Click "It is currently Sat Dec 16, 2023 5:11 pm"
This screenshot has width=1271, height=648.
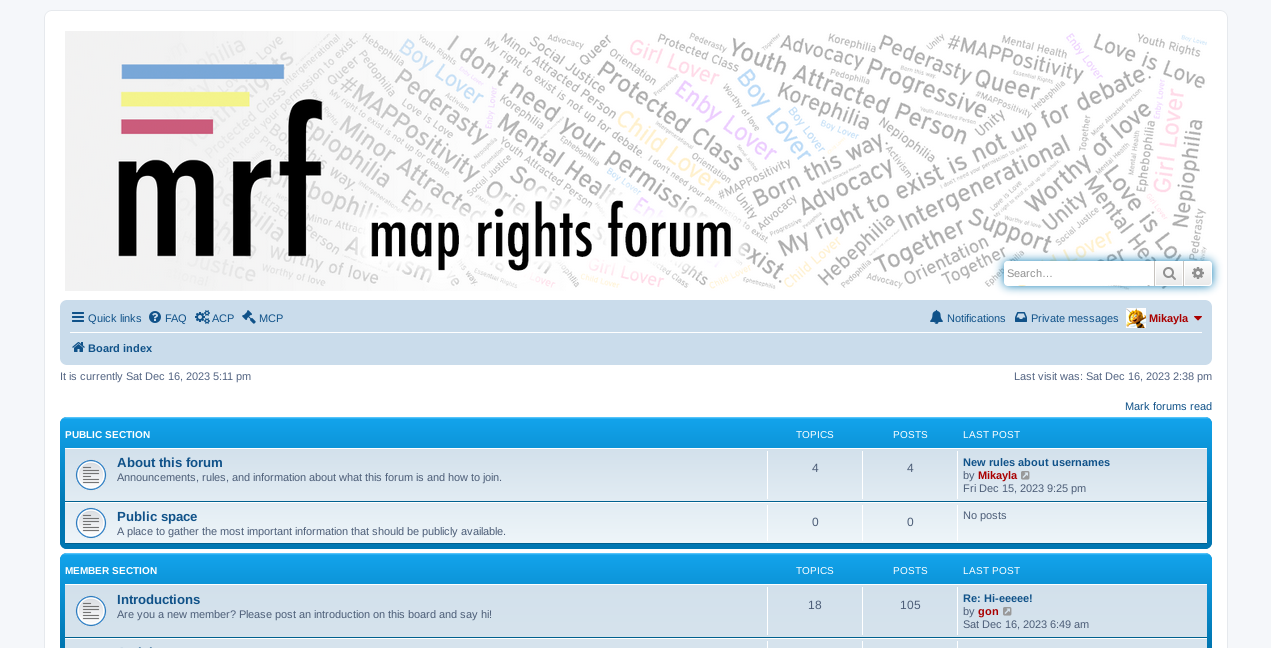tap(155, 376)
